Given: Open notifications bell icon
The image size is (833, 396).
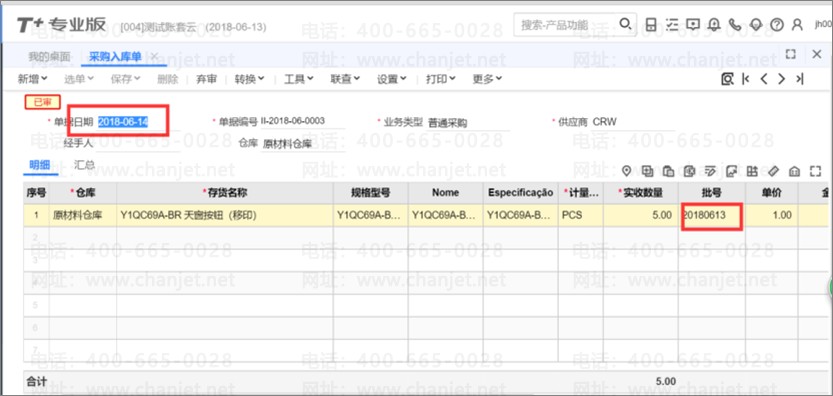Looking at the screenshot, I should (x=714, y=24).
